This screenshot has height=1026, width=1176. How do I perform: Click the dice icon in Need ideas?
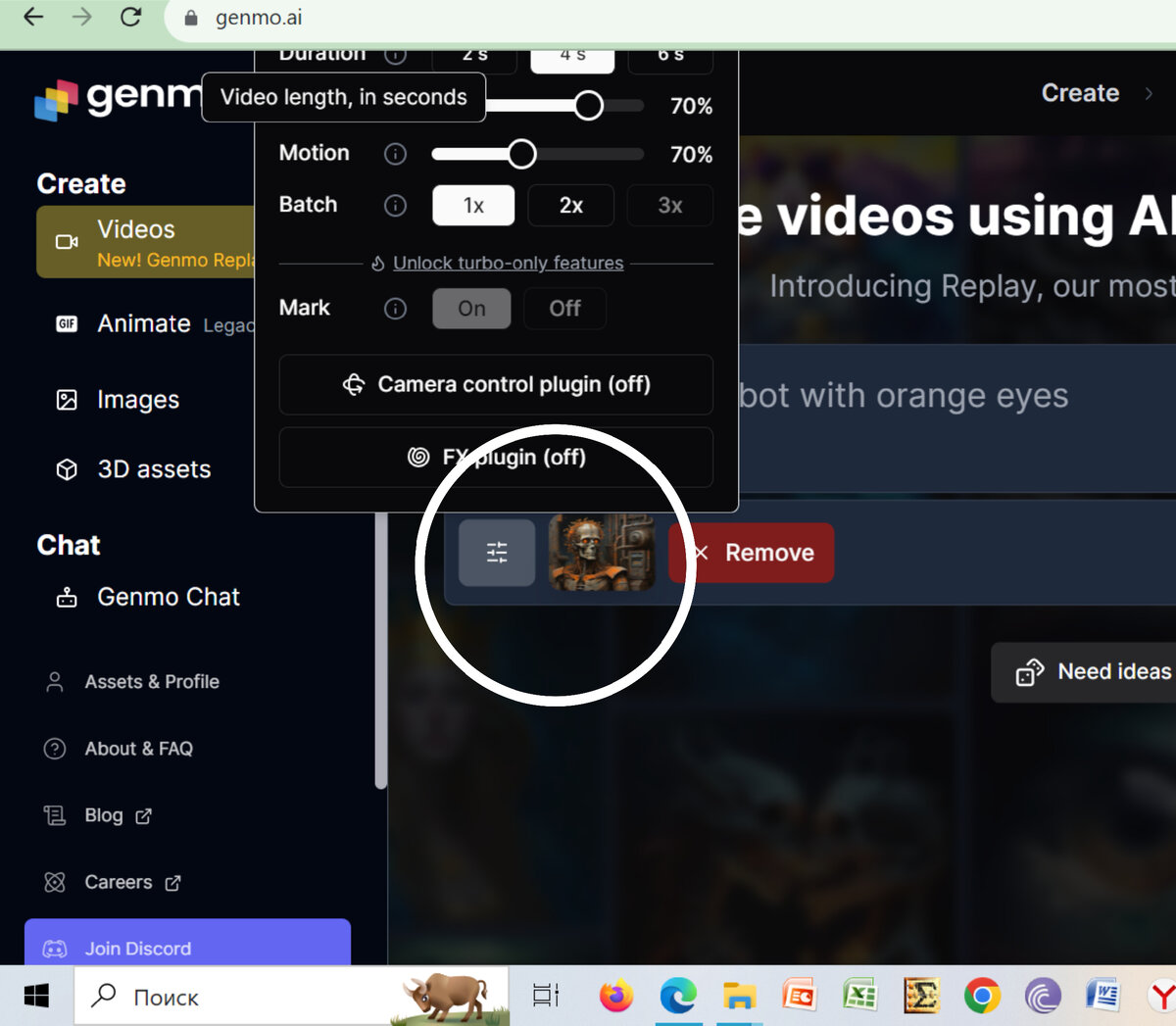[x=1030, y=672]
